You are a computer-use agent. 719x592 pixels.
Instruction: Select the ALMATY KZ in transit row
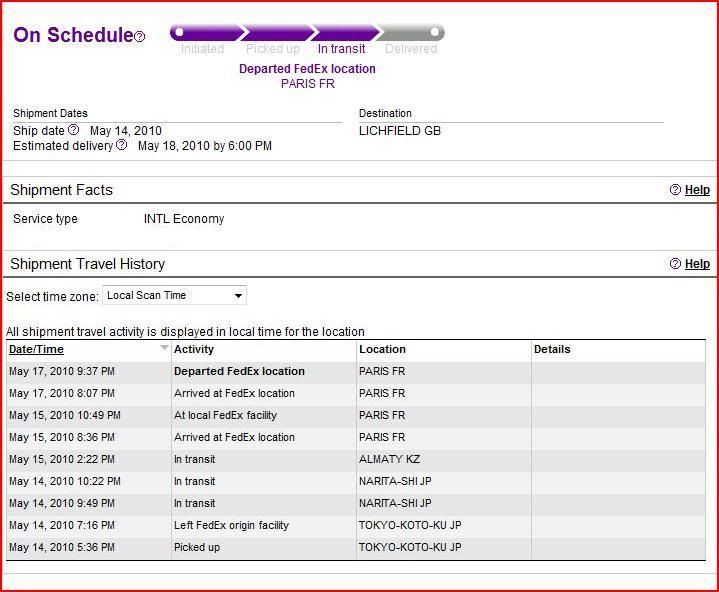click(356, 459)
